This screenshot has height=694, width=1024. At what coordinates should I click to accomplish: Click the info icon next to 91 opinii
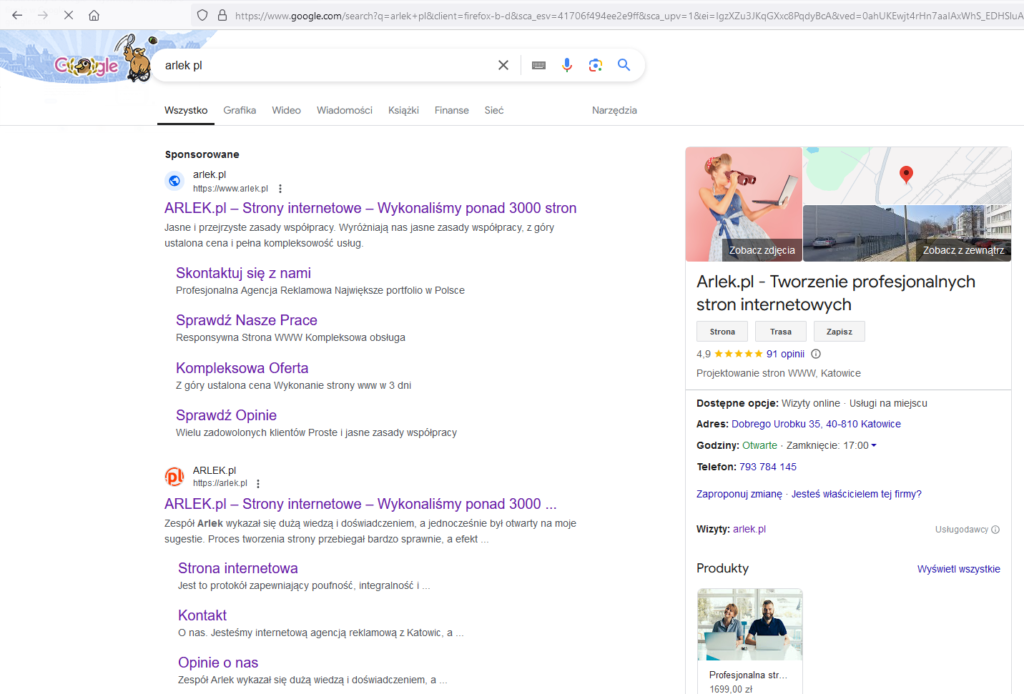coord(816,354)
